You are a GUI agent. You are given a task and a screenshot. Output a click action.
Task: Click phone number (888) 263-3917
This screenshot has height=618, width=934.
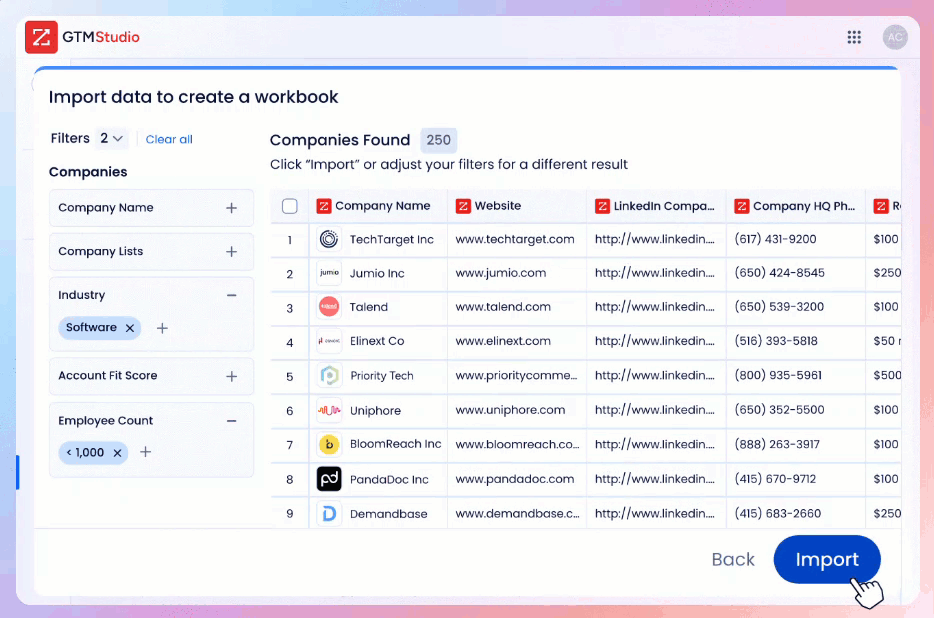[777, 444]
